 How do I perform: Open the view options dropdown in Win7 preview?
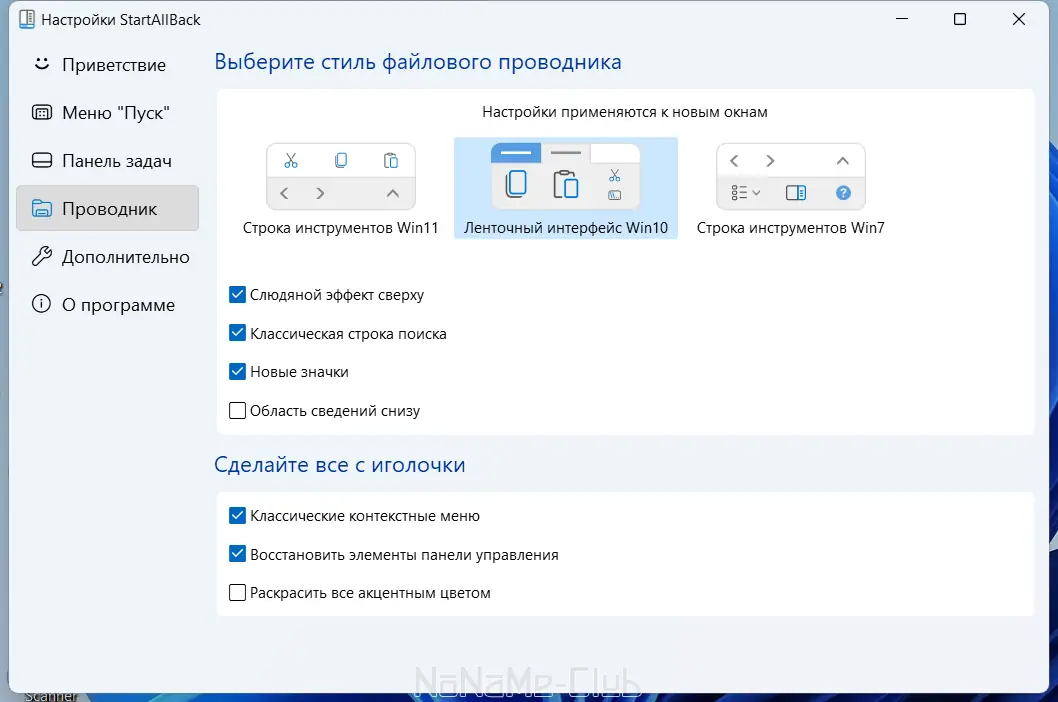pyautogui.click(x=745, y=193)
